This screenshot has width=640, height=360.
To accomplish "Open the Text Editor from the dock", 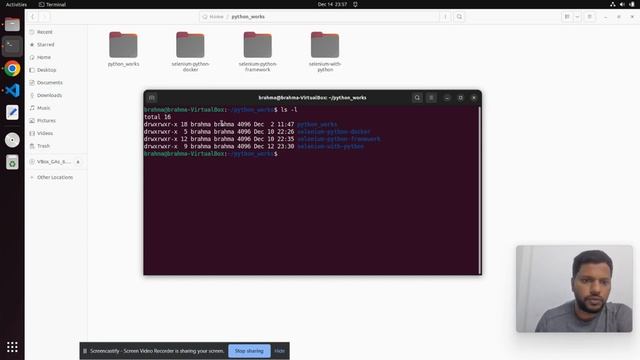I will 12,112.
